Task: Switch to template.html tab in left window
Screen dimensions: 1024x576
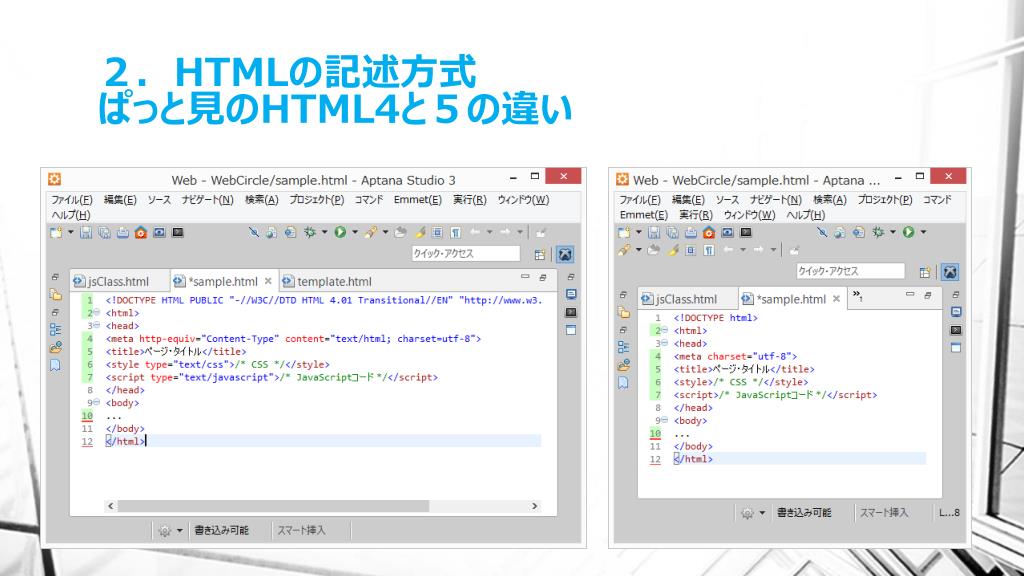Action: [327, 281]
